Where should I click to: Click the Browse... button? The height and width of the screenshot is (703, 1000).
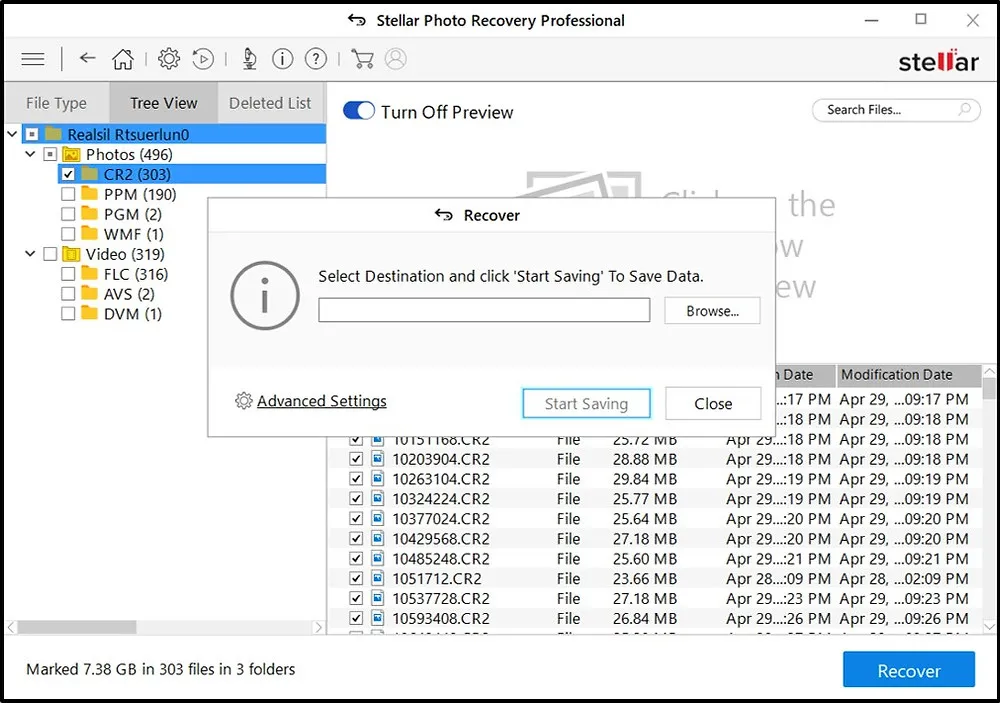click(x=712, y=311)
